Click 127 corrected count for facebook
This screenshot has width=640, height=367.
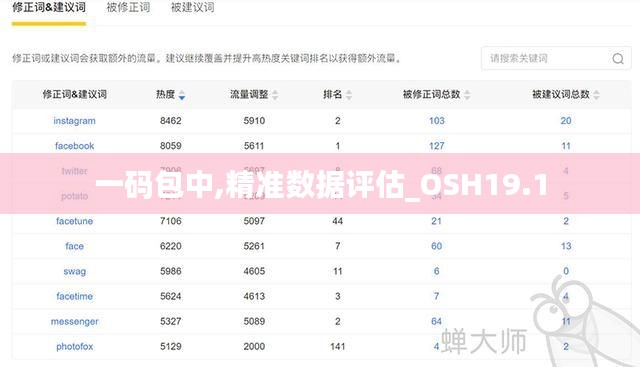click(x=436, y=146)
